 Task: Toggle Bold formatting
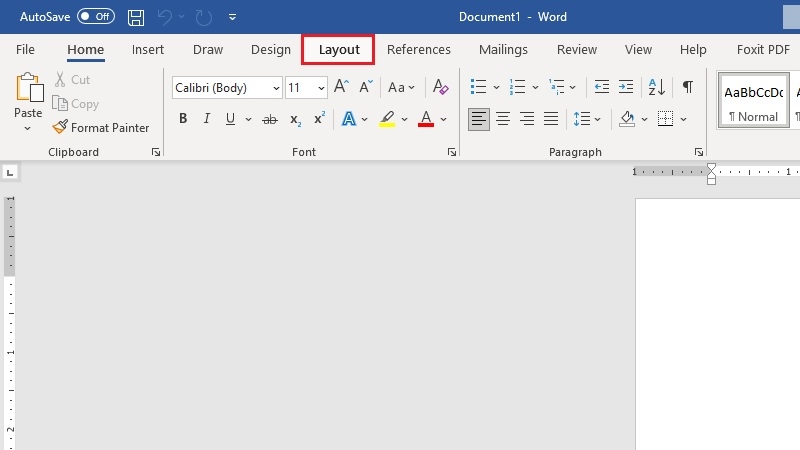[x=183, y=119]
